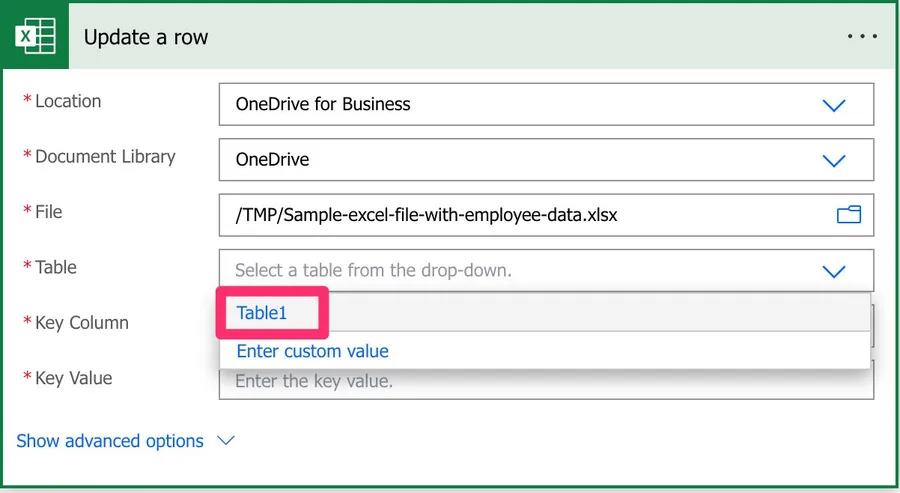Click the Location dropdown chevron

point(833,105)
